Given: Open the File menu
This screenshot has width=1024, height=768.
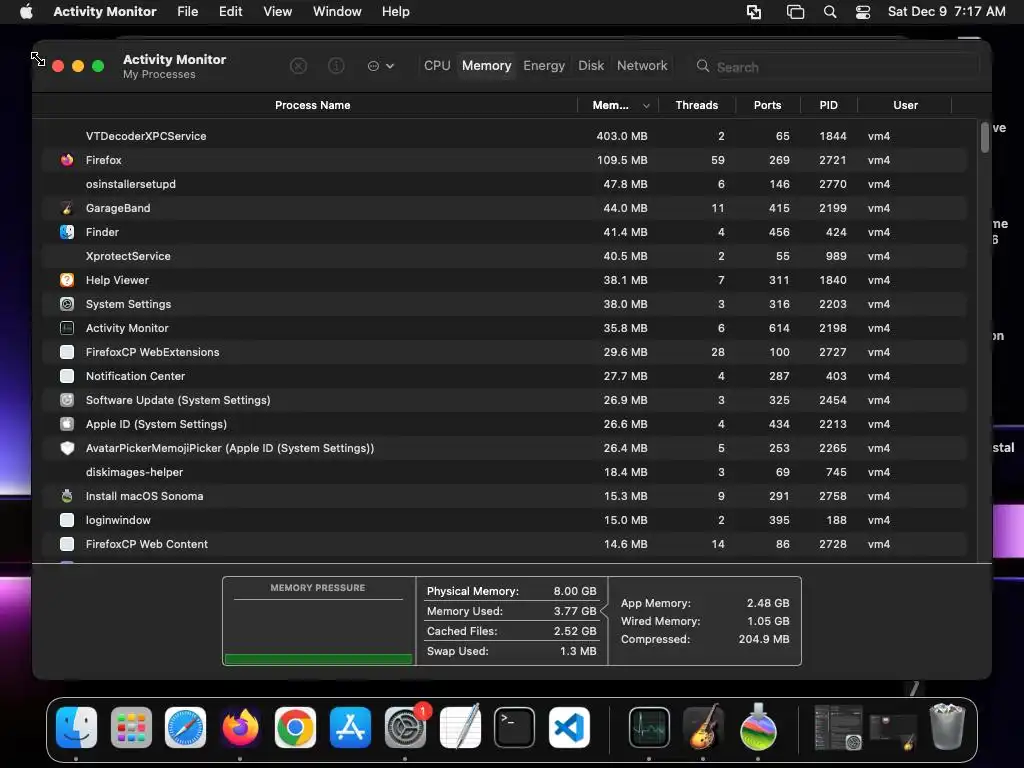Looking at the screenshot, I should coord(187,11).
